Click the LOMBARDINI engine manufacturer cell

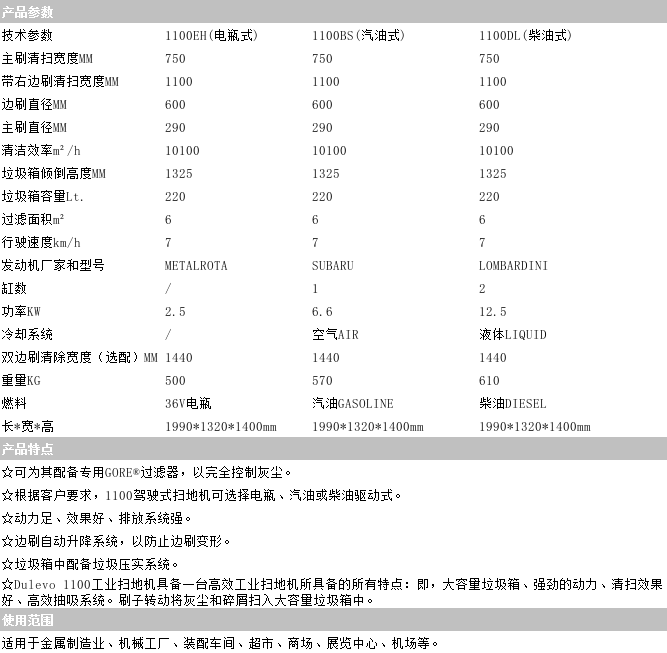(x=513, y=266)
